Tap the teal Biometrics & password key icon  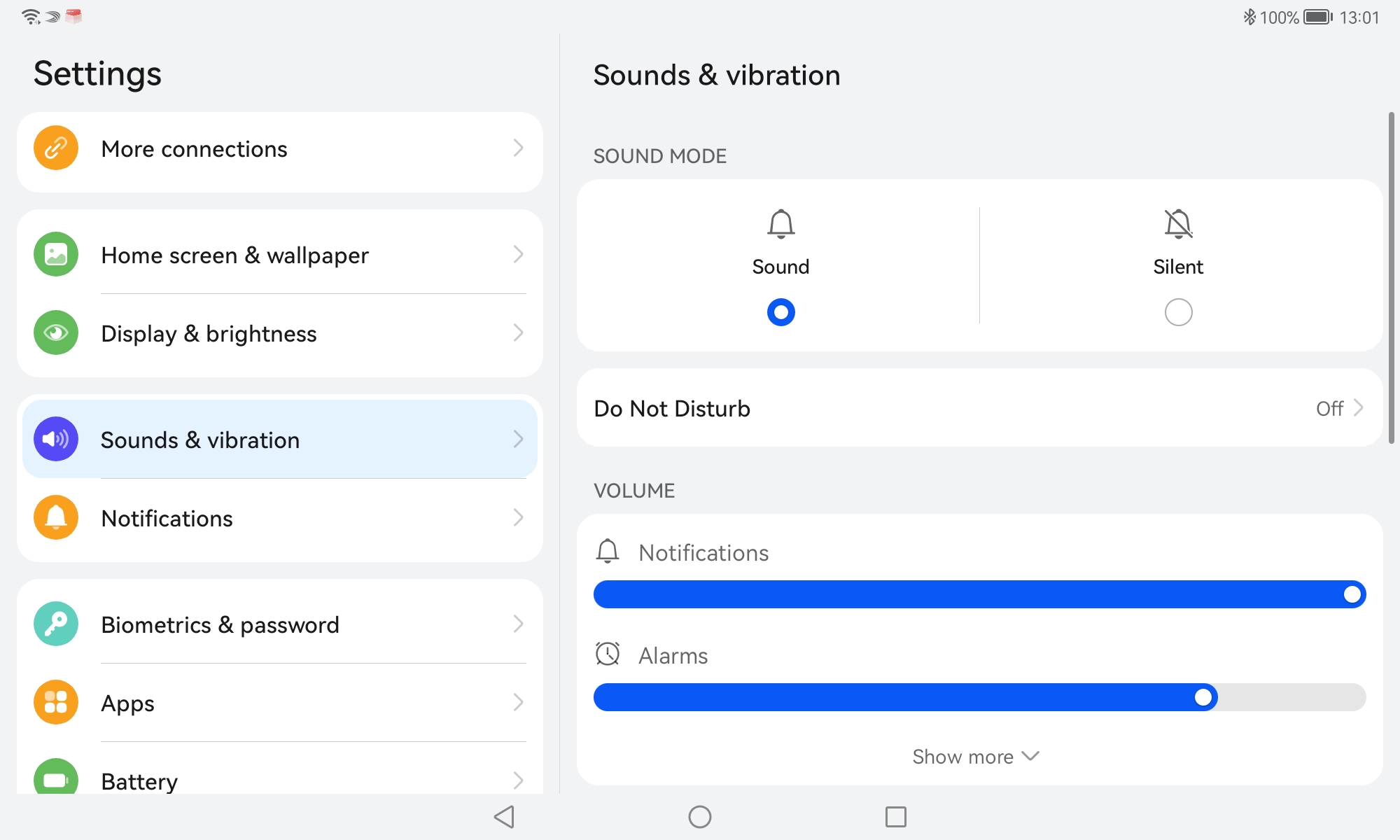click(56, 624)
